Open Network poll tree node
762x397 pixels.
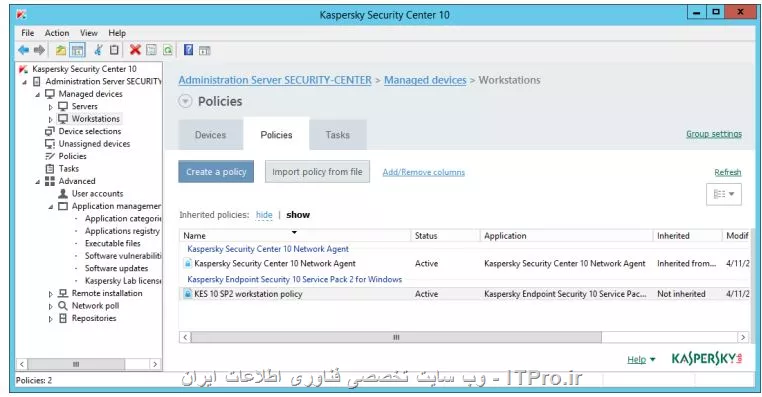point(95,306)
